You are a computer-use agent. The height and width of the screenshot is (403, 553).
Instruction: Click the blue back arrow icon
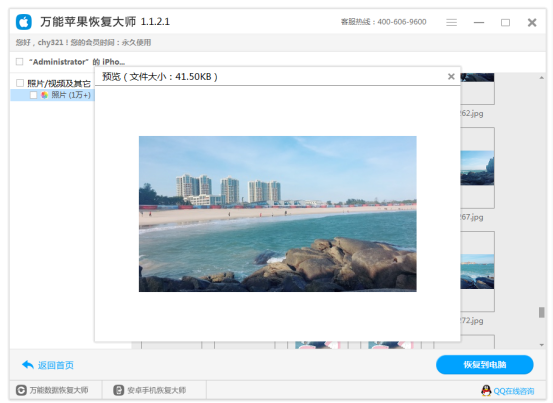pyautogui.click(x=28, y=365)
